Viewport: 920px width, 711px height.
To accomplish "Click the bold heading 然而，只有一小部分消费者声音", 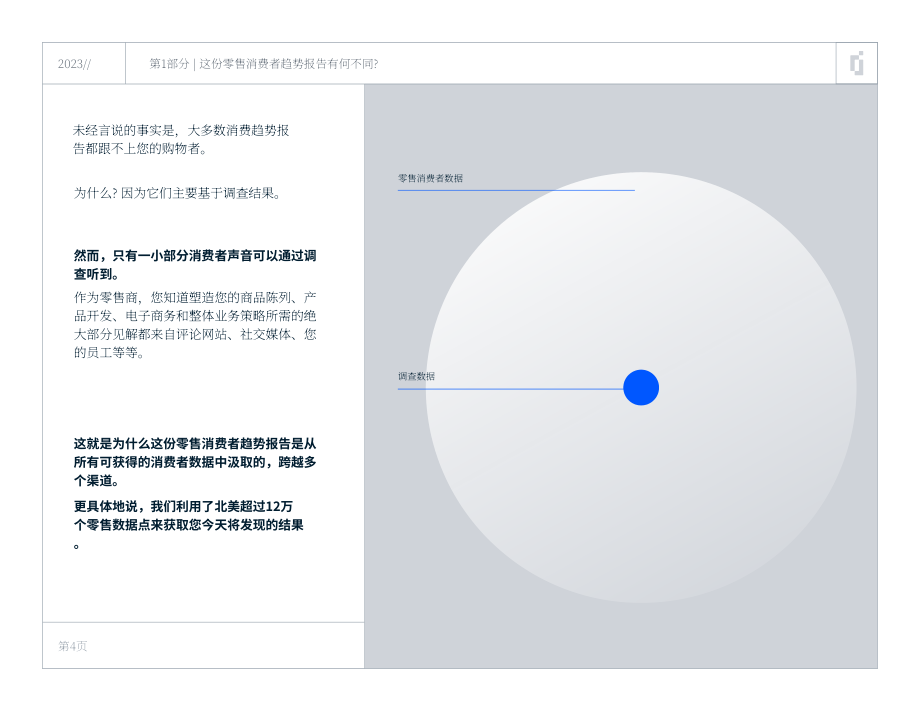I will coord(195,265).
